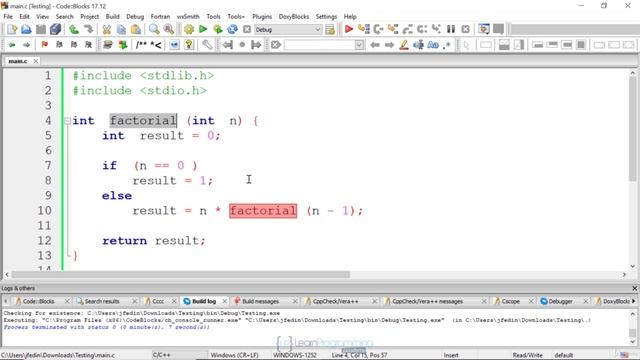Toggle bookmark with red flag icon
The height and width of the screenshot is (360, 640).
[44, 45]
